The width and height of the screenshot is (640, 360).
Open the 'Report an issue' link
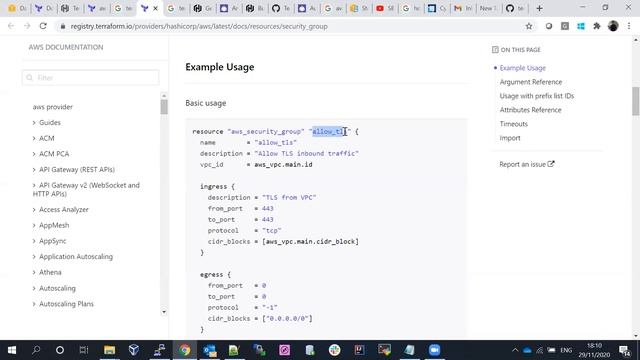pyautogui.click(x=527, y=164)
